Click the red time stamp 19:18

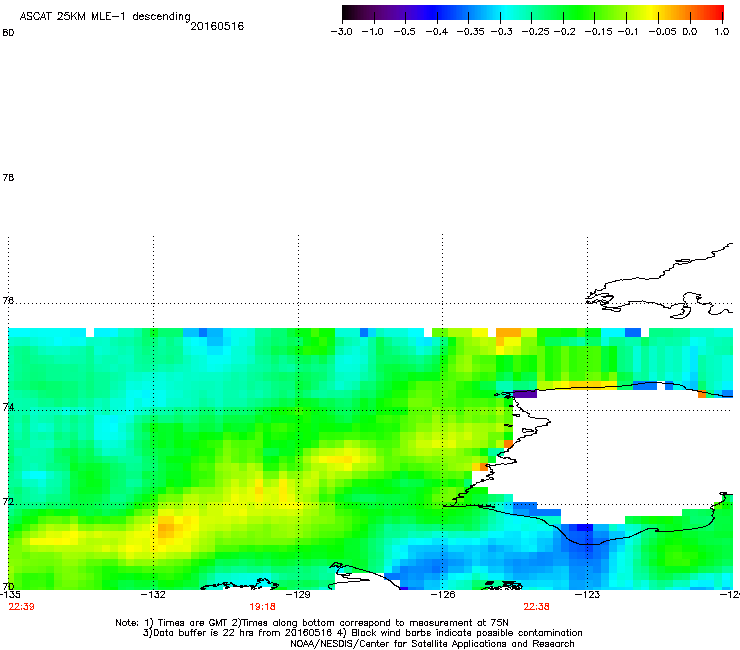click(262, 607)
